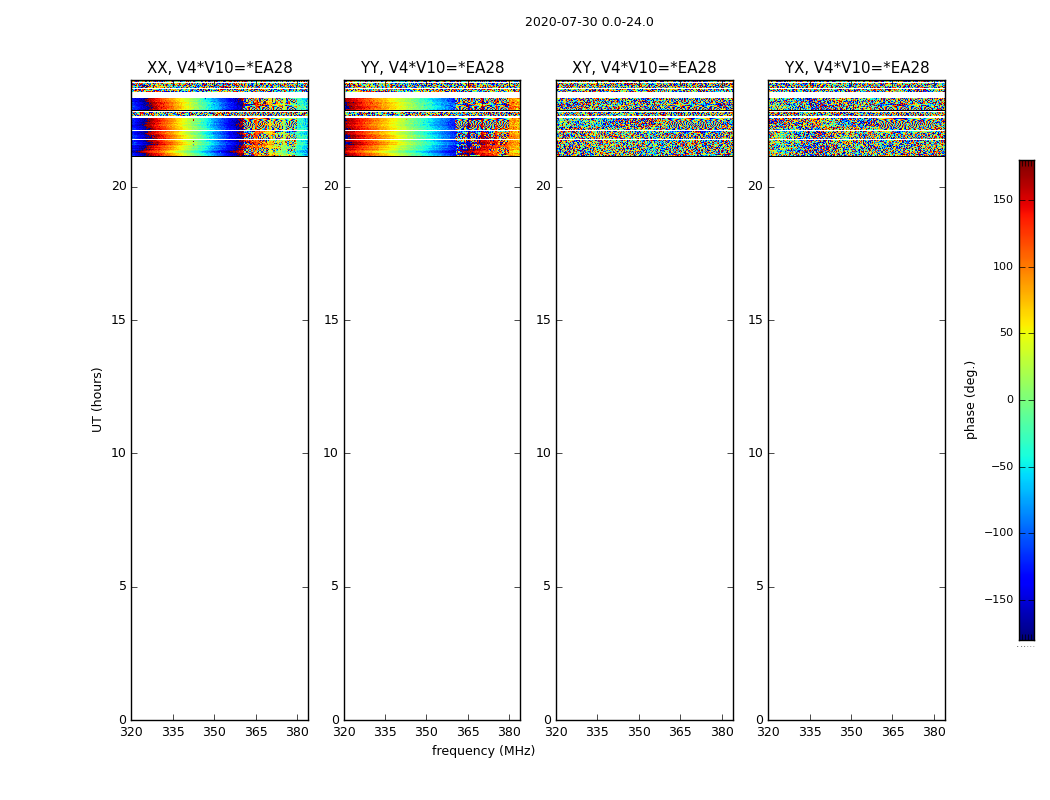Click the 15 y-axis tick beside XX panel
Image resolution: width=1050 pixels, height=800 pixels.
click(x=119, y=320)
